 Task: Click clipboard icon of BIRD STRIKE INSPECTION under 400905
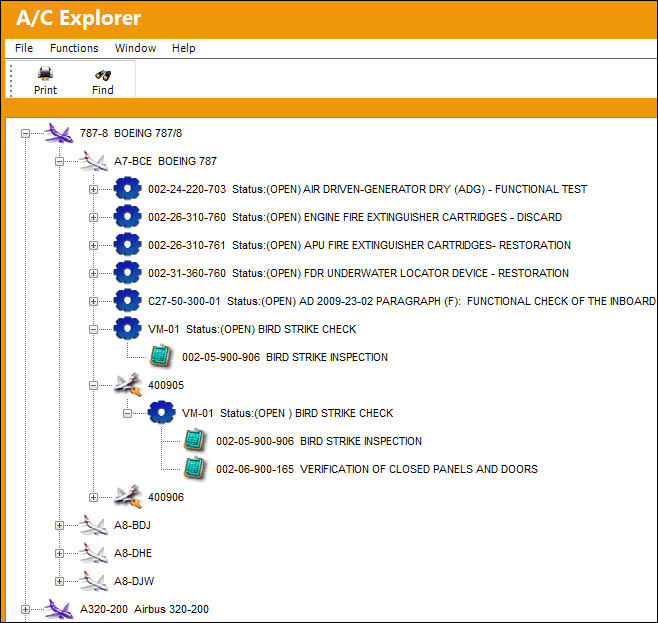[x=195, y=441]
